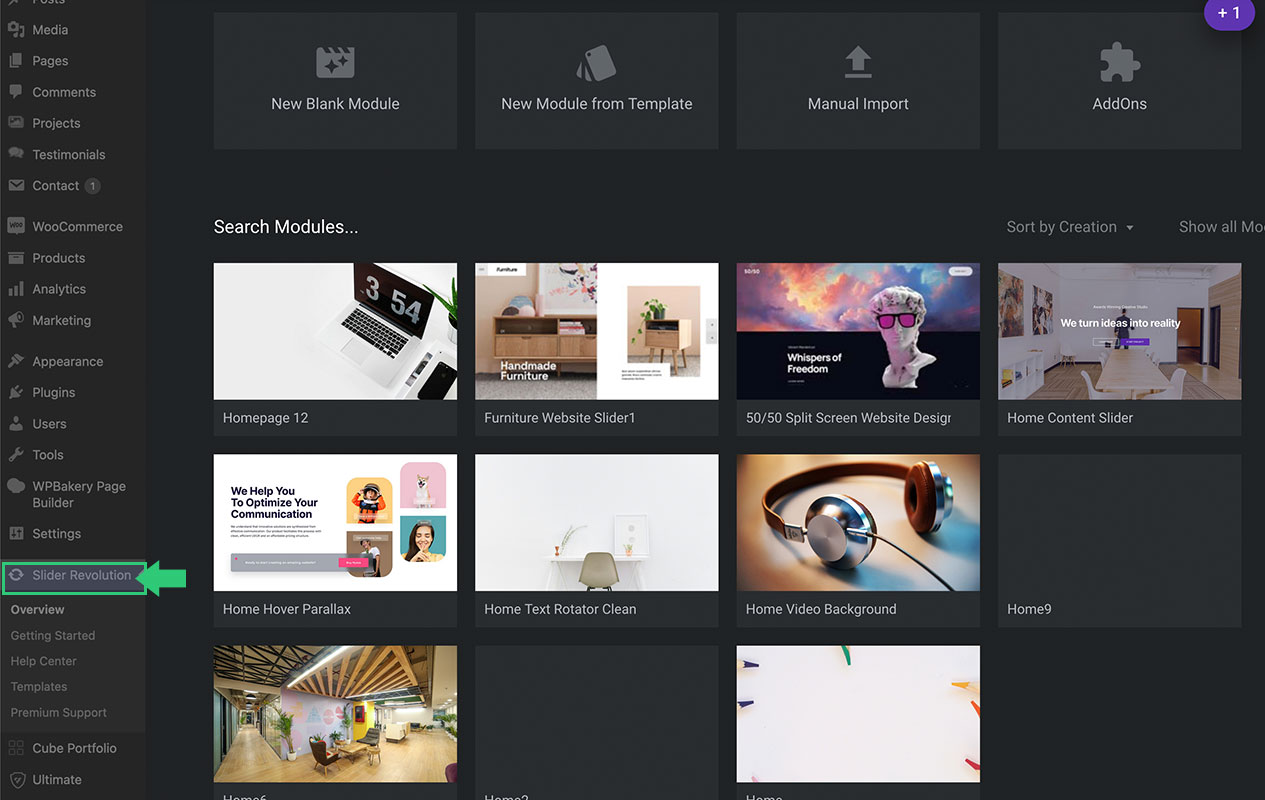Click the Appearance paintbrush icon

point(16,361)
